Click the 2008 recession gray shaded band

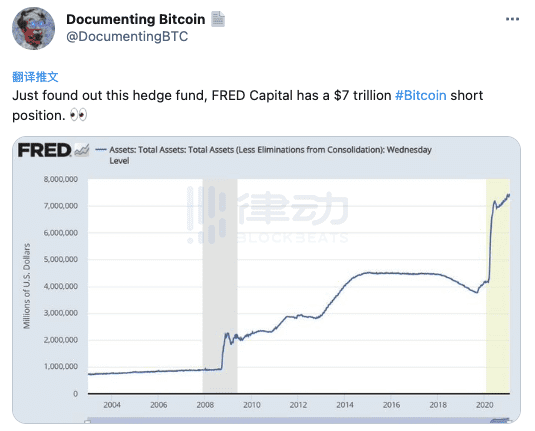point(220,286)
